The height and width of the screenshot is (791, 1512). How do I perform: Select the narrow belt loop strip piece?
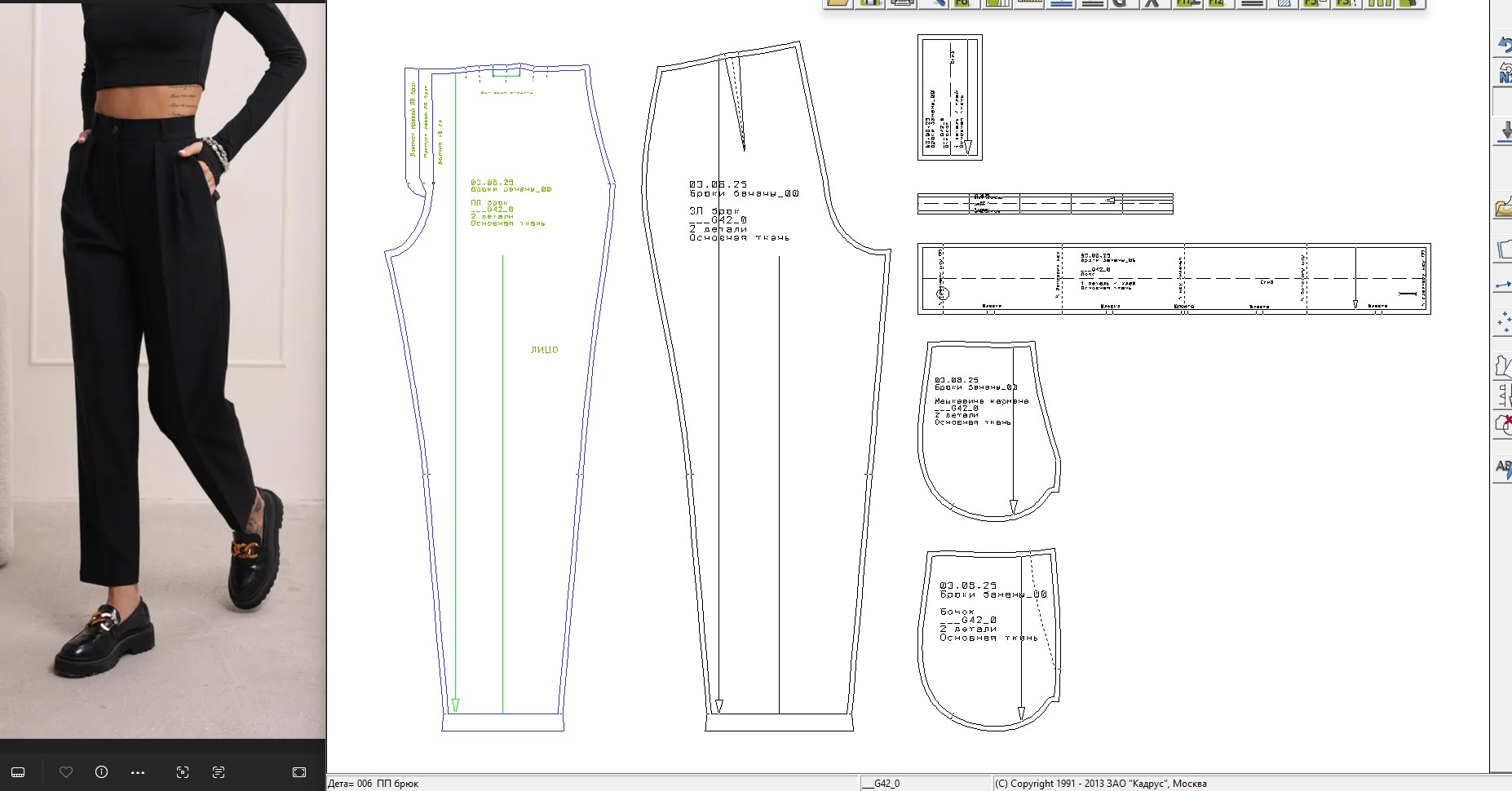pos(1046,204)
